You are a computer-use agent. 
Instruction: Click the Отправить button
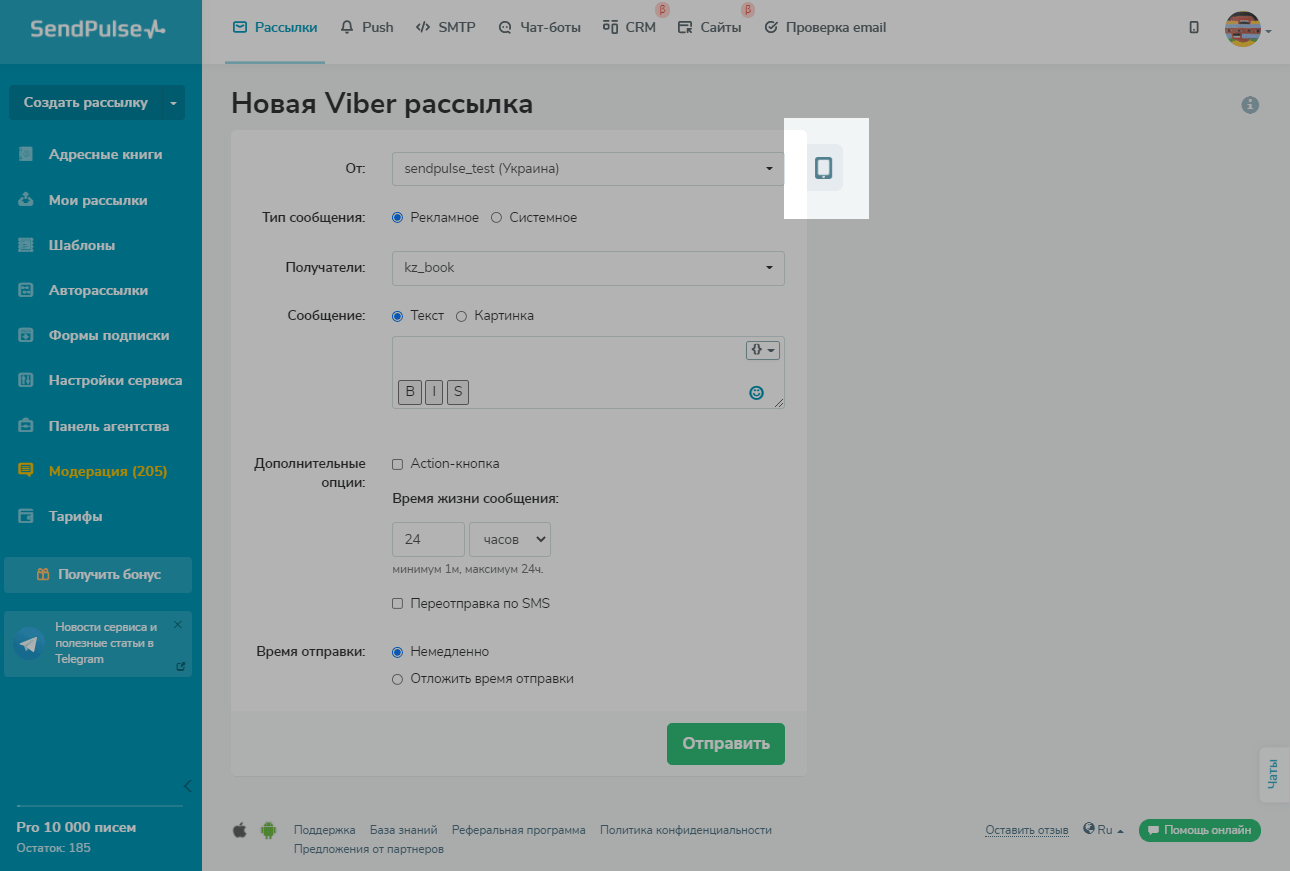pos(726,743)
